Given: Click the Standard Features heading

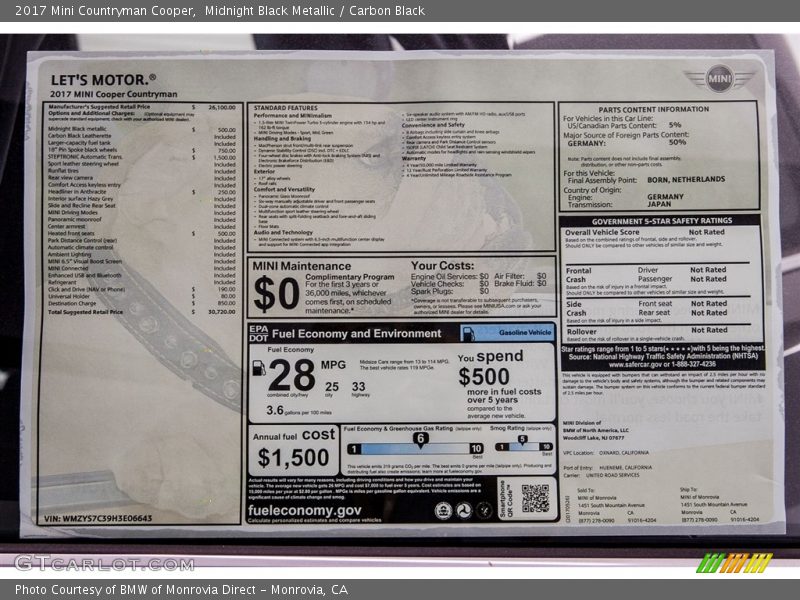Looking at the screenshot, I should pos(286,106).
